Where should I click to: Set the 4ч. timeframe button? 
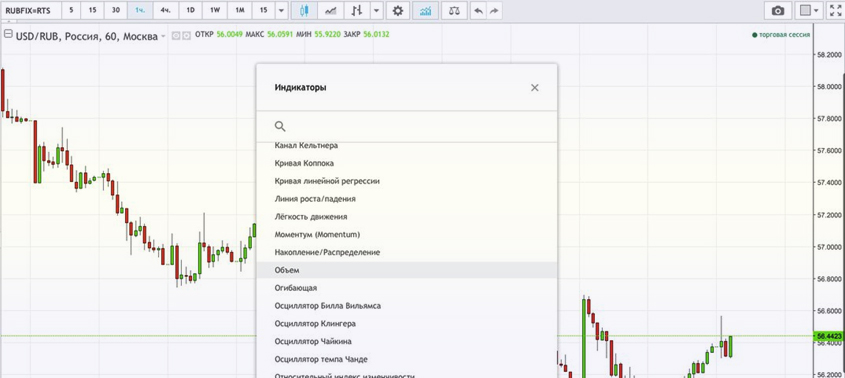165,10
